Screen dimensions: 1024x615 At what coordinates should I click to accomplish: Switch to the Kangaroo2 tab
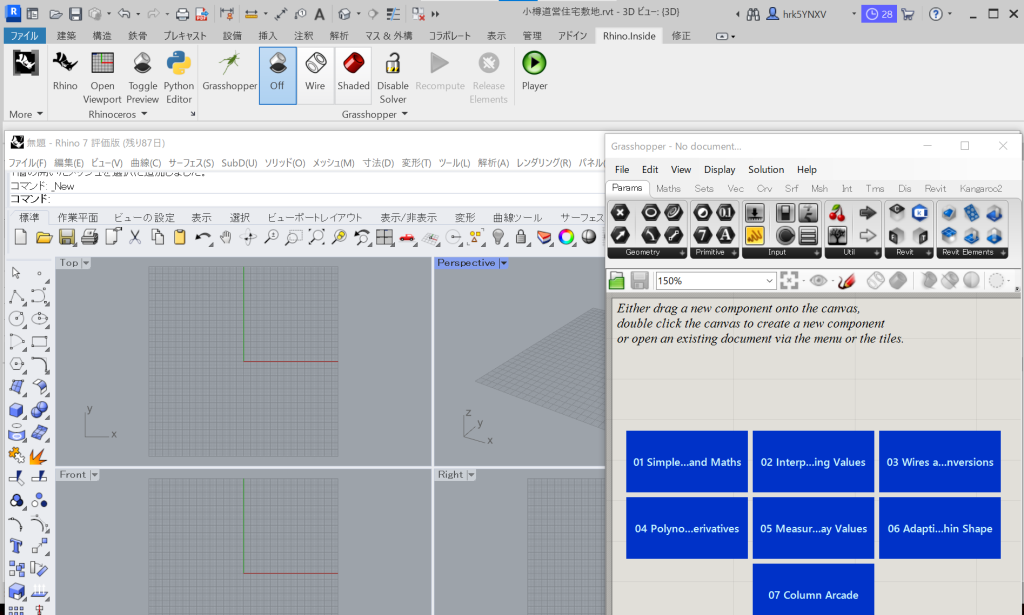(x=981, y=189)
